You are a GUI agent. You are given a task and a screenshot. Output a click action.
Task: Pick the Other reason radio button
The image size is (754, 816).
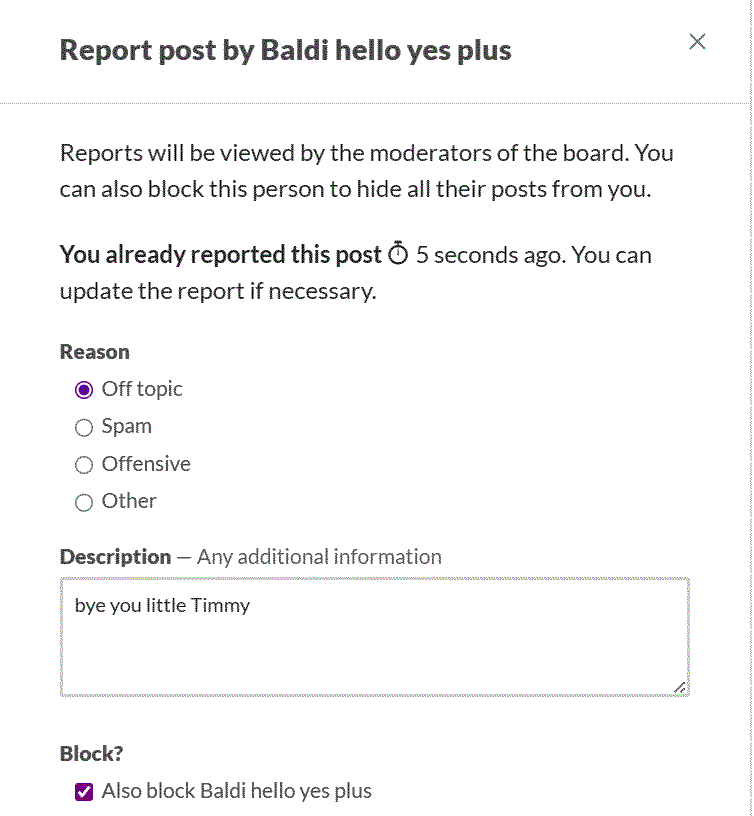(84, 502)
